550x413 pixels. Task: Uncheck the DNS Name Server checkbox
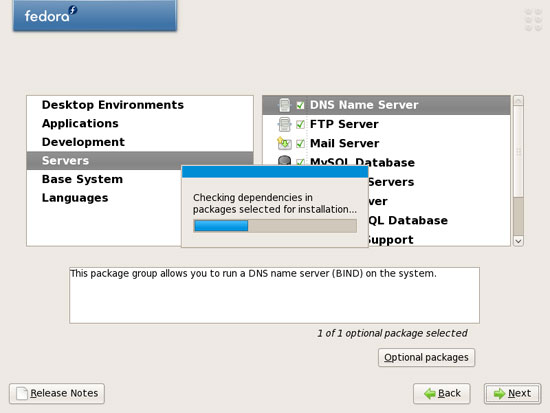300,105
